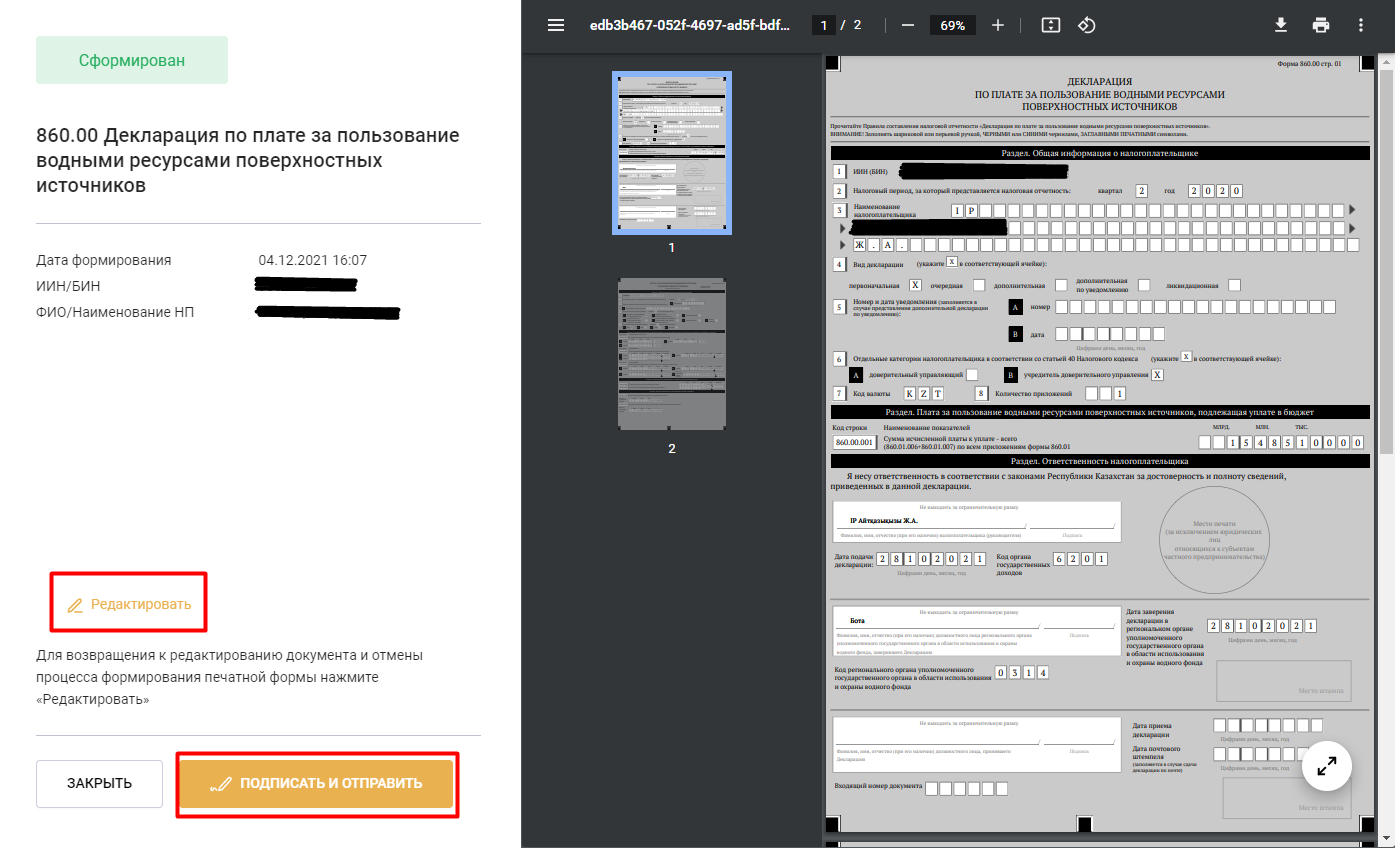Click the page number input field
The height and width of the screenshot is (848, 1395).
[x=824, y=25]
